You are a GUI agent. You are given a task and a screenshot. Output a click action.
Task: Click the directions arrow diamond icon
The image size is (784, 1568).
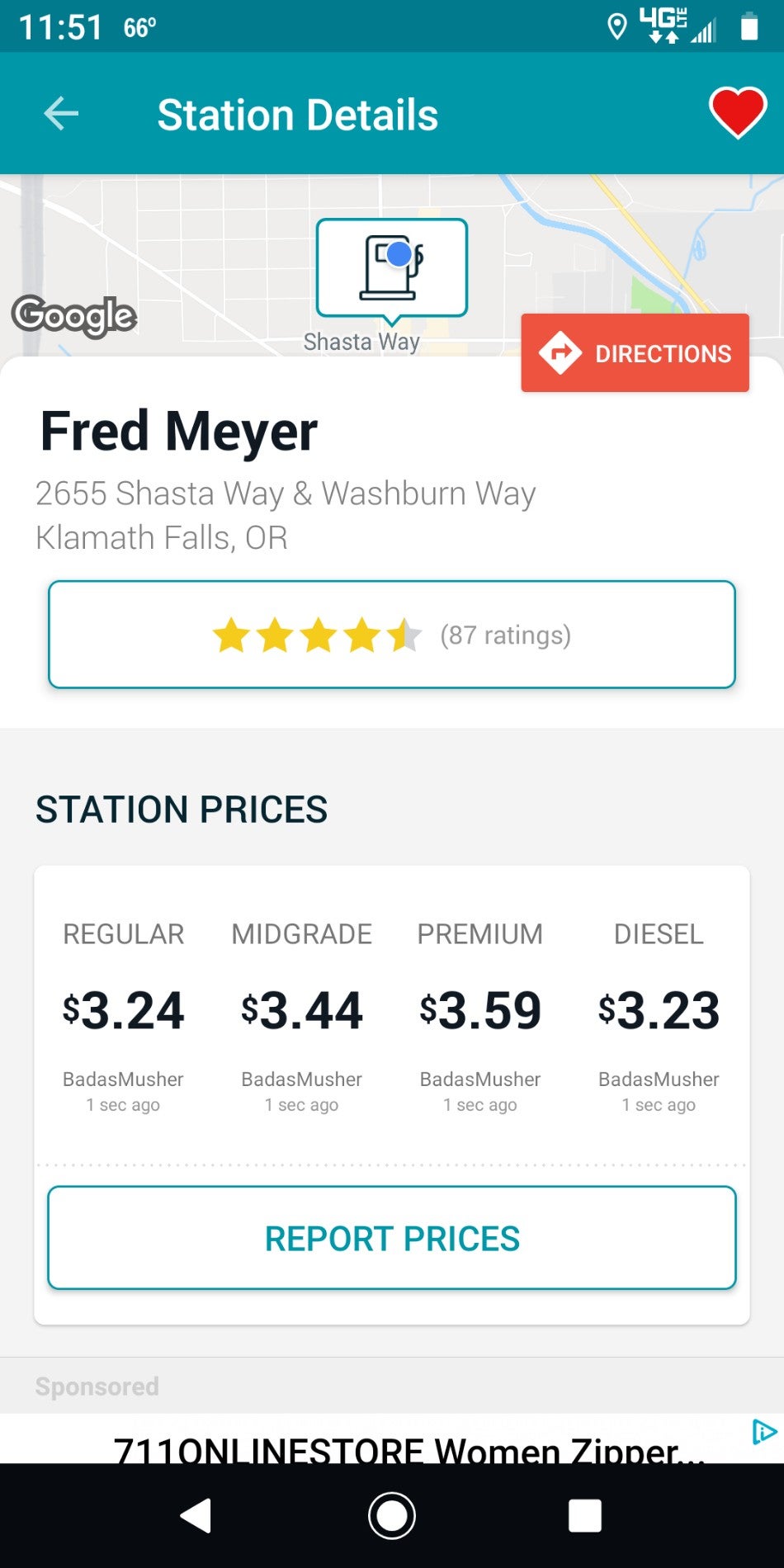[x=560, y=353]
